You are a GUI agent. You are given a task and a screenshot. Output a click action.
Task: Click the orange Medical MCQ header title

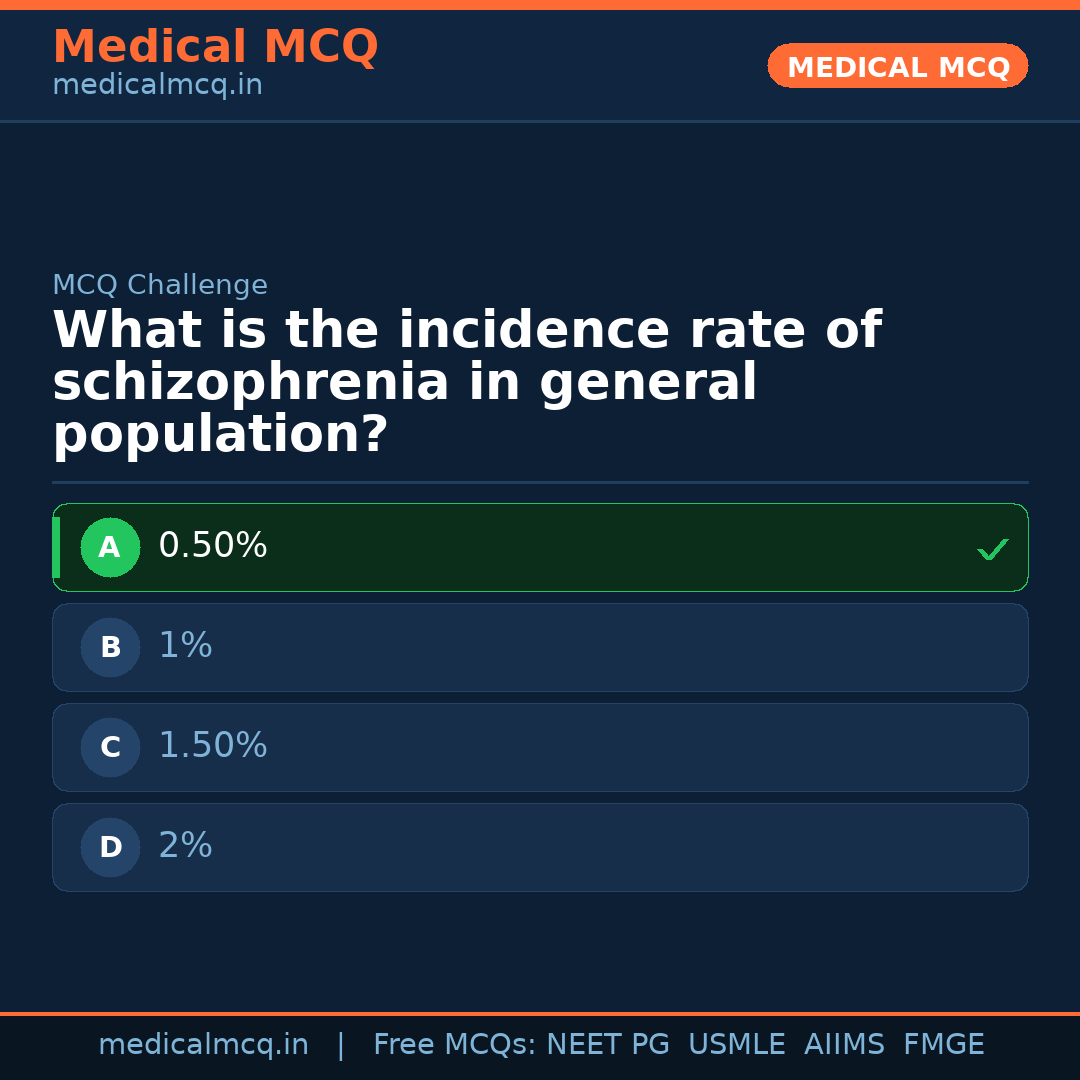coord(215,47)
